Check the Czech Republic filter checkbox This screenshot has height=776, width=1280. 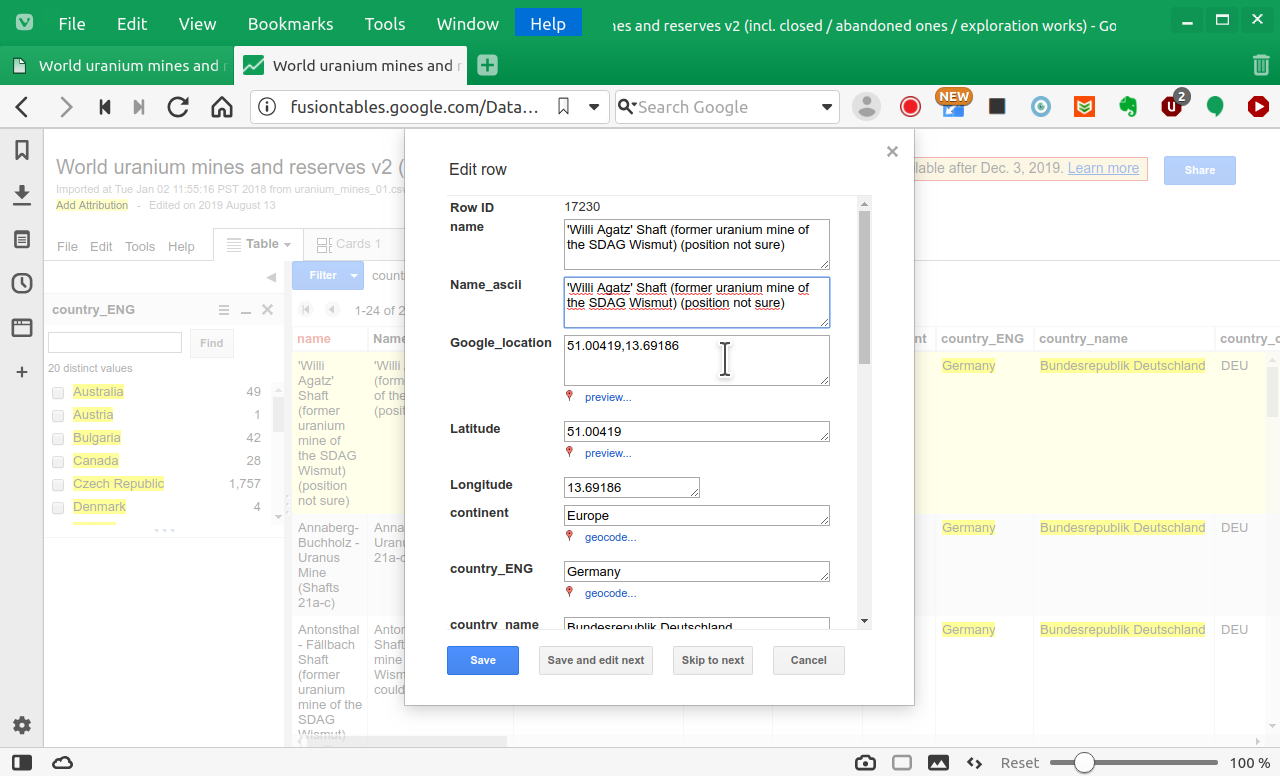pos(58,484)
